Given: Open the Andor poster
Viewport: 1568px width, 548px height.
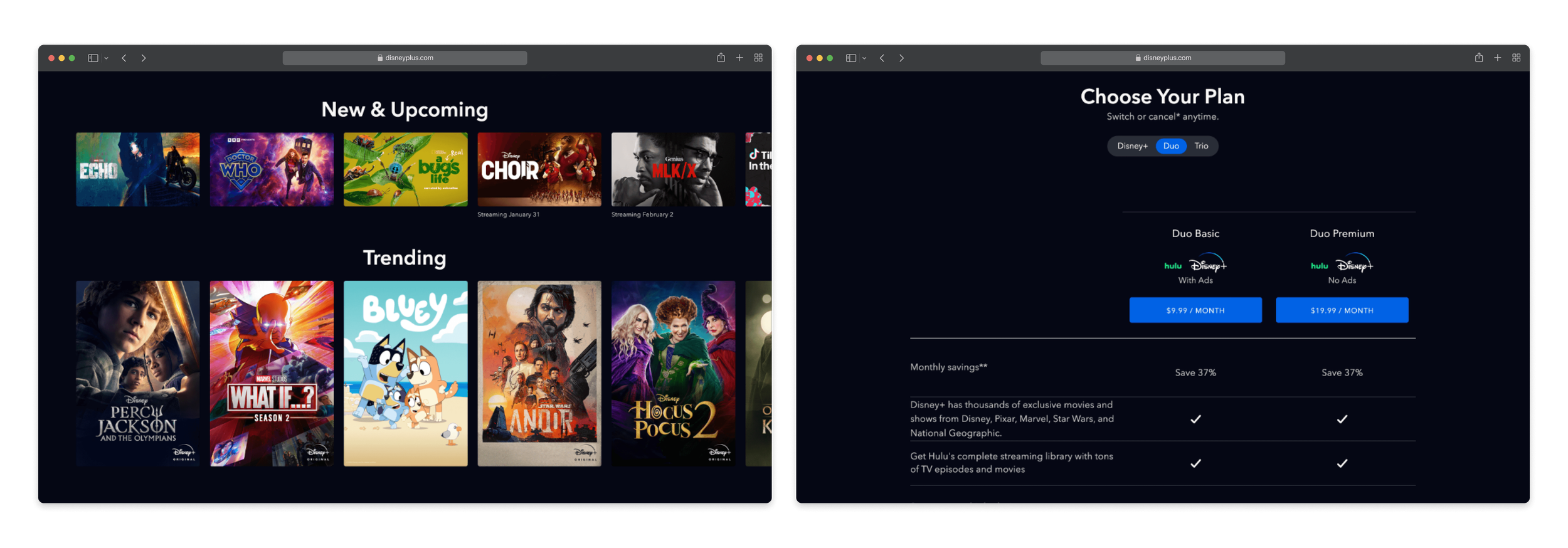Looking at the screenshot, I should point(539,373).
